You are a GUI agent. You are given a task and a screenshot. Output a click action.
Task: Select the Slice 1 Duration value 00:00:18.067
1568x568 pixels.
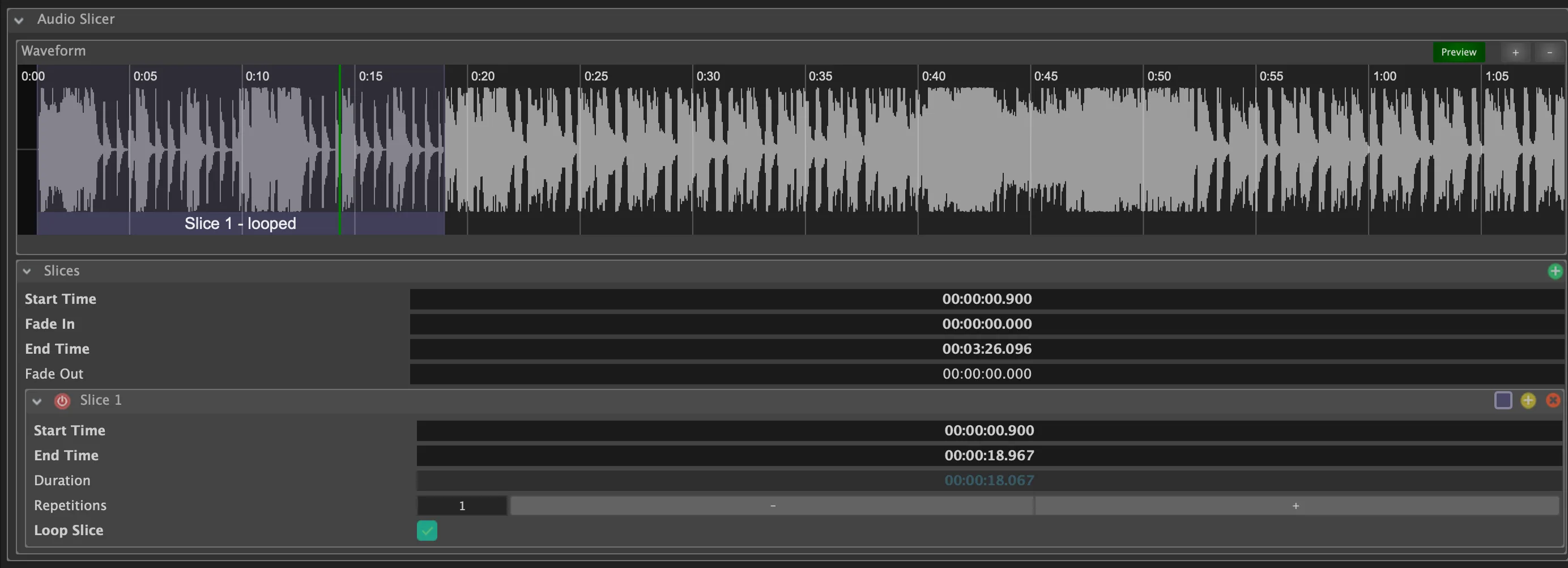pos(989,481)
